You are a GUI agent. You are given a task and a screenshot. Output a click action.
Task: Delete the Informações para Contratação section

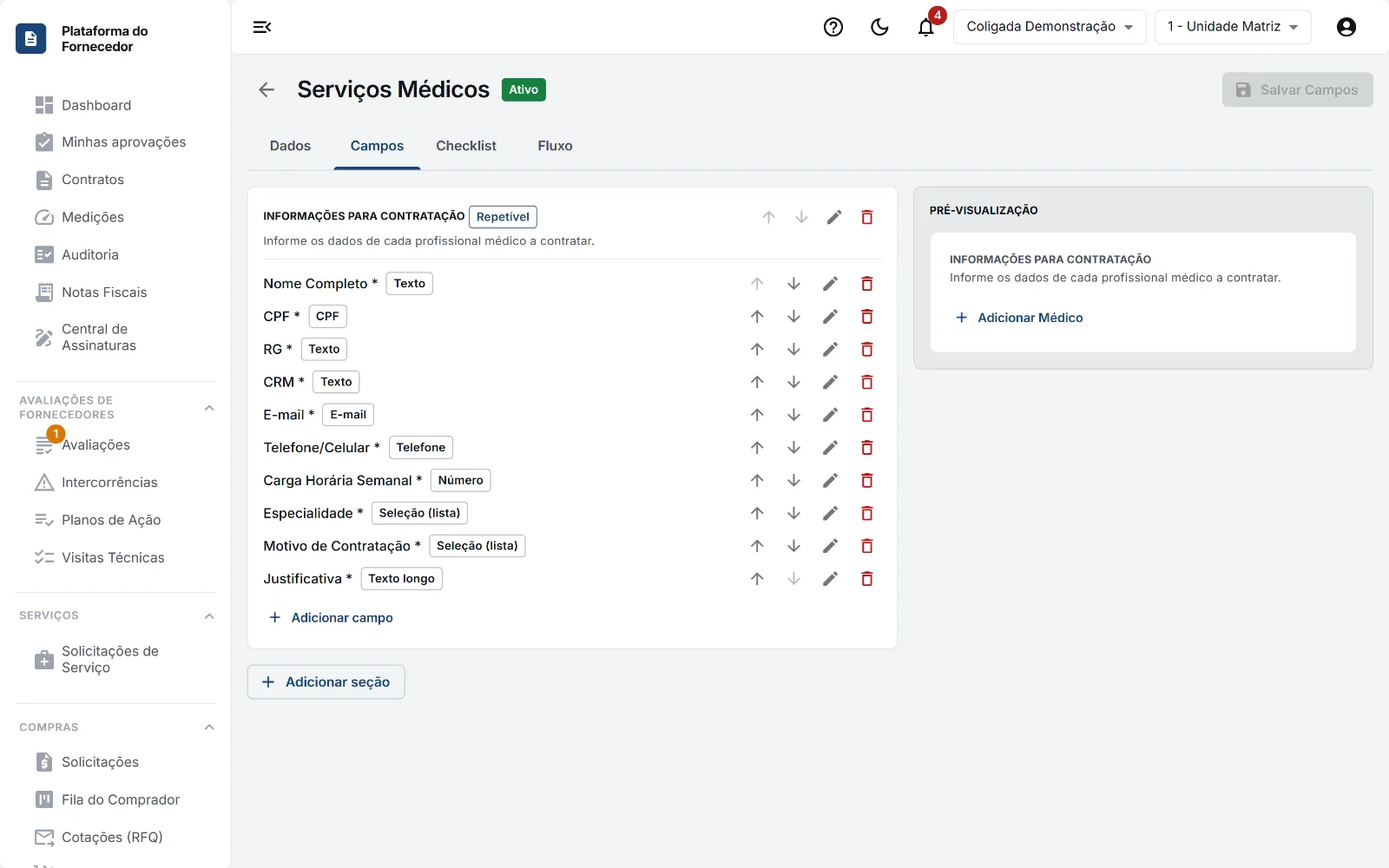pyautogui.click(x=866, y=217)
